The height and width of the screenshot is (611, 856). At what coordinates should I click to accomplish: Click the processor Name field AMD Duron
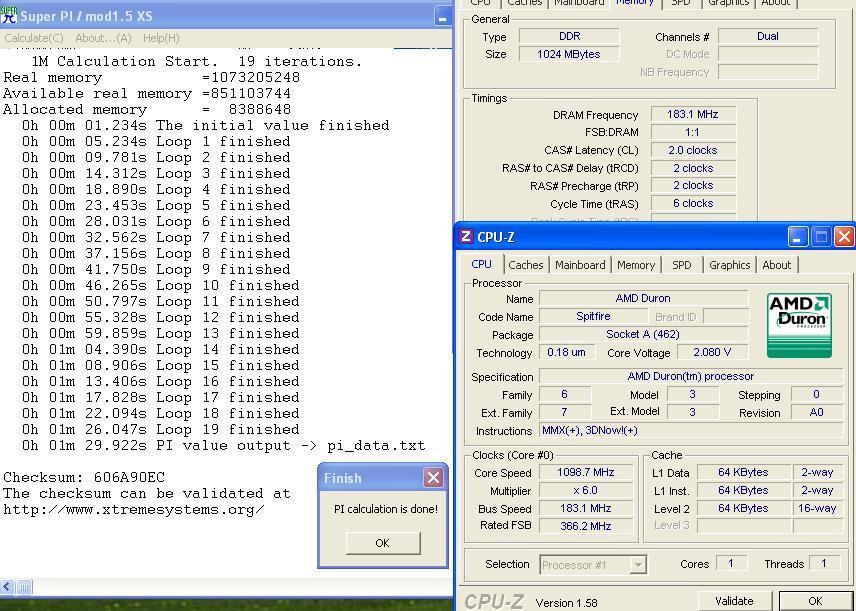(x=643, y=298)
